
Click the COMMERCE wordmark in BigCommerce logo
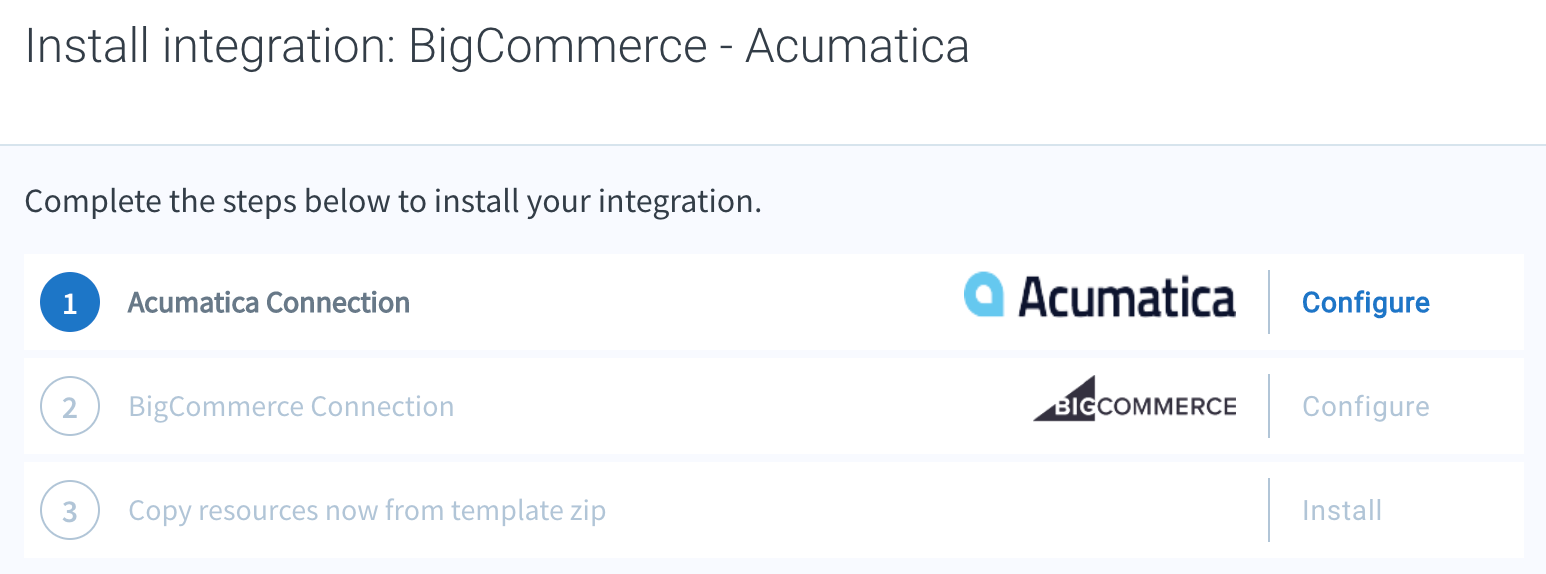tap(1166, 406)
